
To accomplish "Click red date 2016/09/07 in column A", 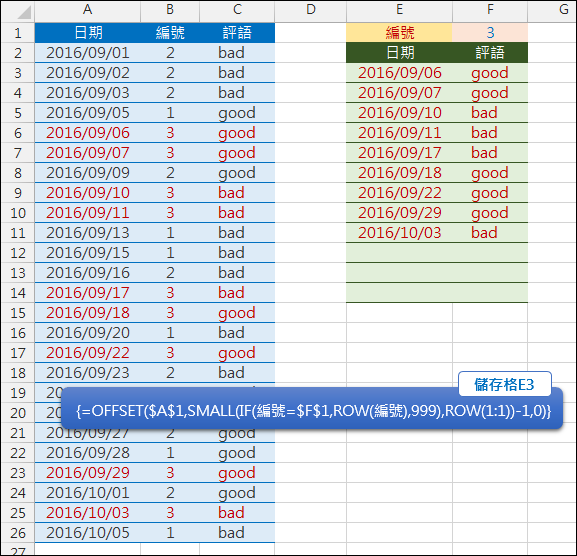I will [88, 153].
